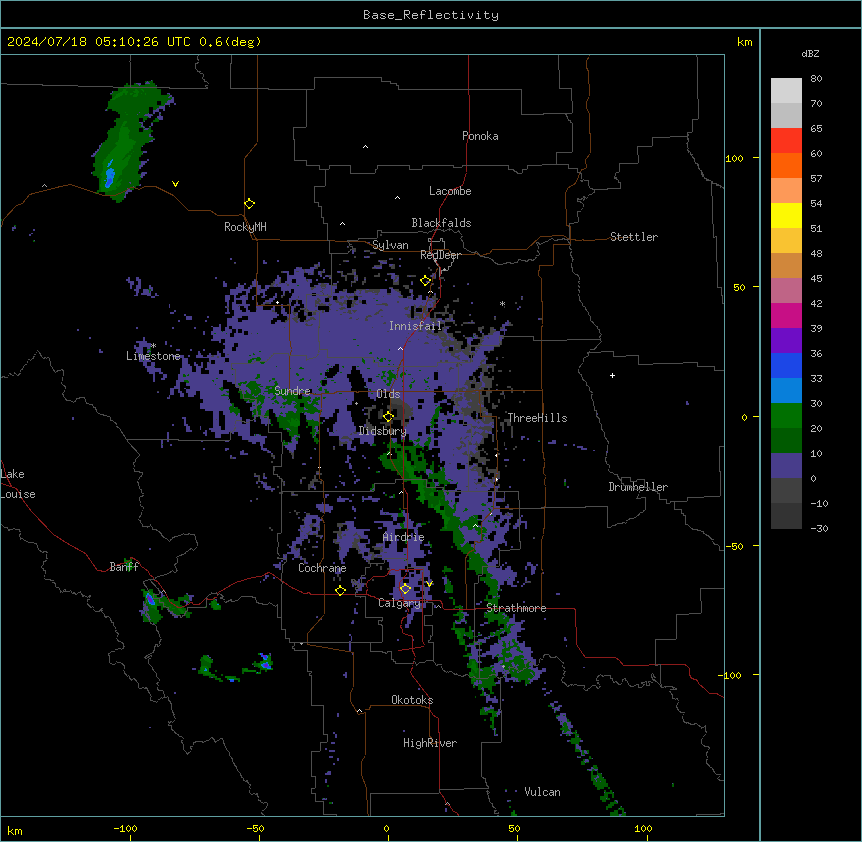Screen dimensions: 862x842
Task: Pick the bright yellow 51–54 dBZ swatch
Action: [x=786, y=215]
